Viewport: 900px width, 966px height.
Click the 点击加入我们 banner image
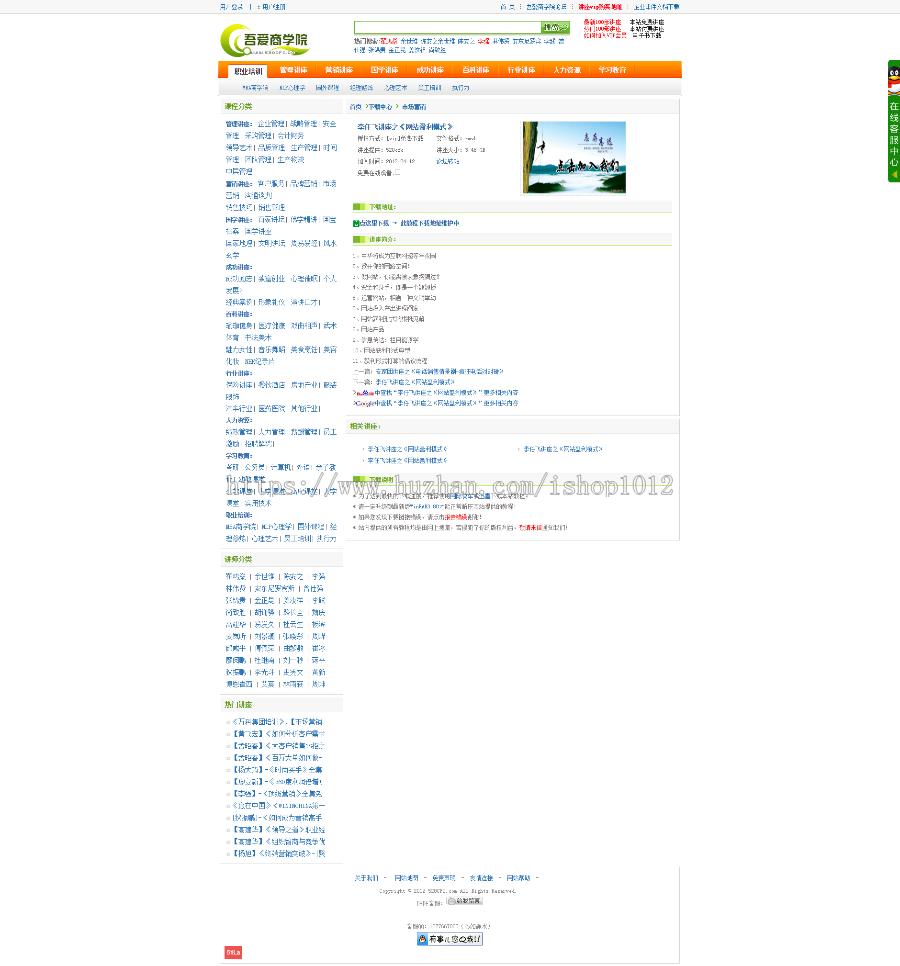tap(574, 158)
